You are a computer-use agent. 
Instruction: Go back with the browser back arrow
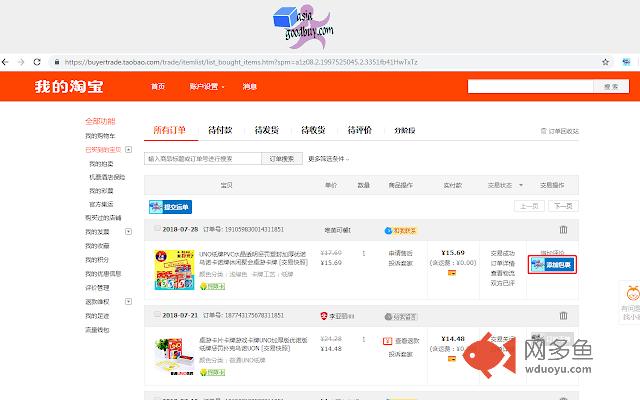click(x=5, y=62)
